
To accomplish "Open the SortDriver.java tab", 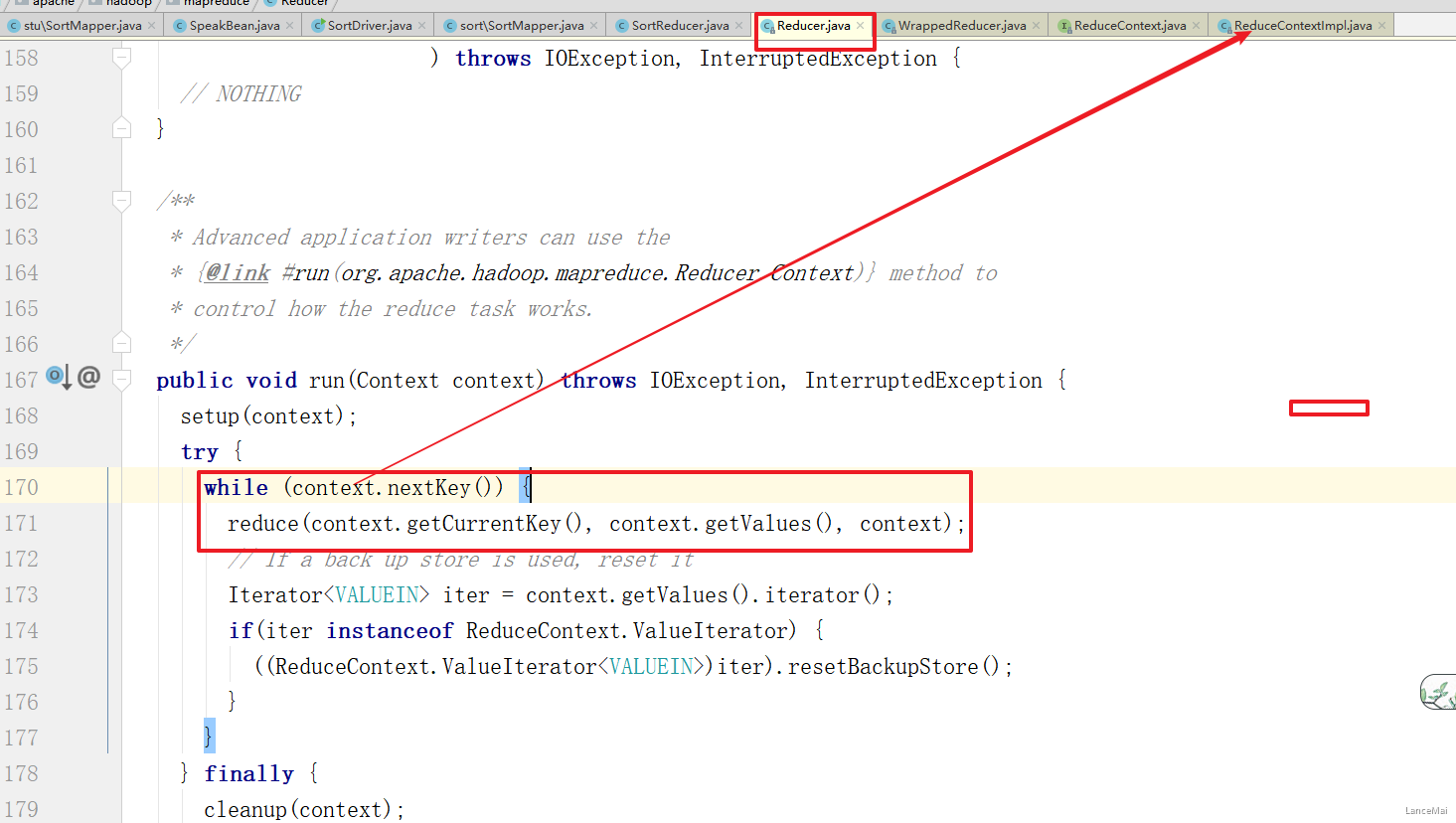I will 370,26.
